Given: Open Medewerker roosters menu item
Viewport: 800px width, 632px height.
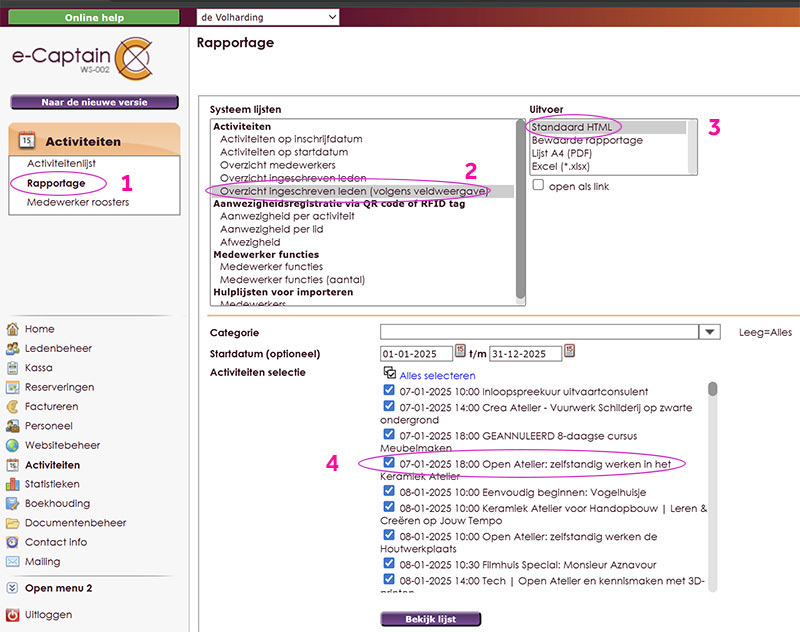Looking at the screenshot, I should (77, 202).
